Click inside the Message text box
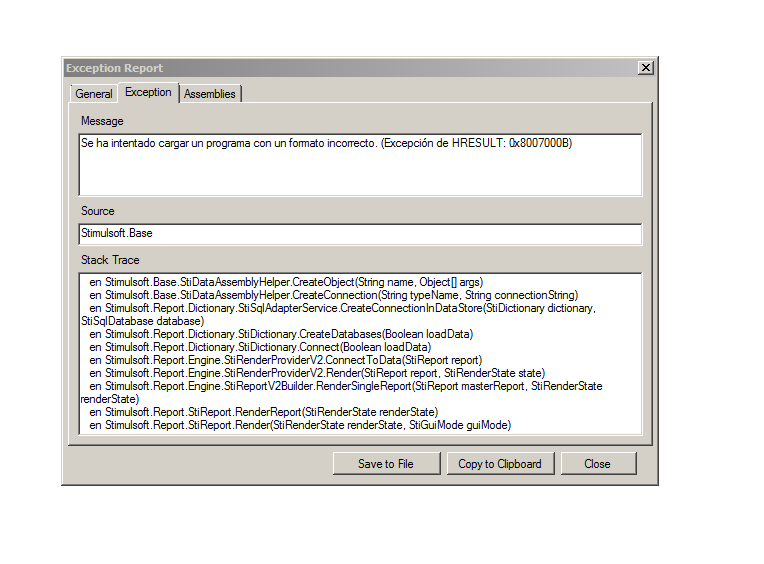 coord(360,165)
